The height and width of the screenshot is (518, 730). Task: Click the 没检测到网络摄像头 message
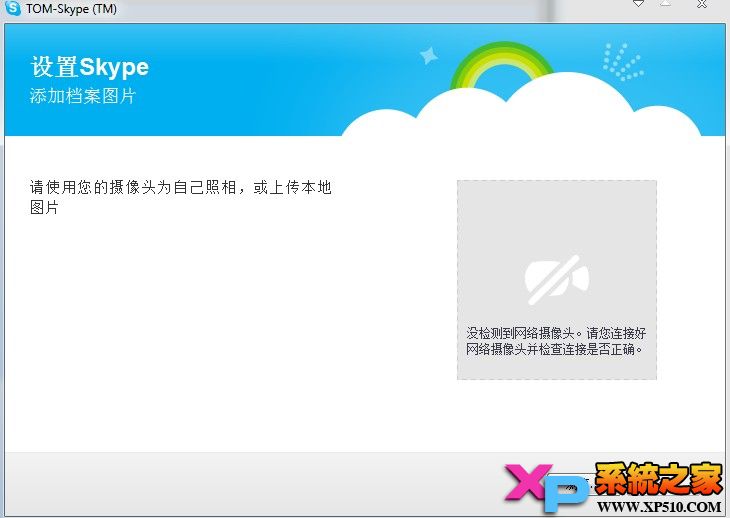click(x=556, y=341)
